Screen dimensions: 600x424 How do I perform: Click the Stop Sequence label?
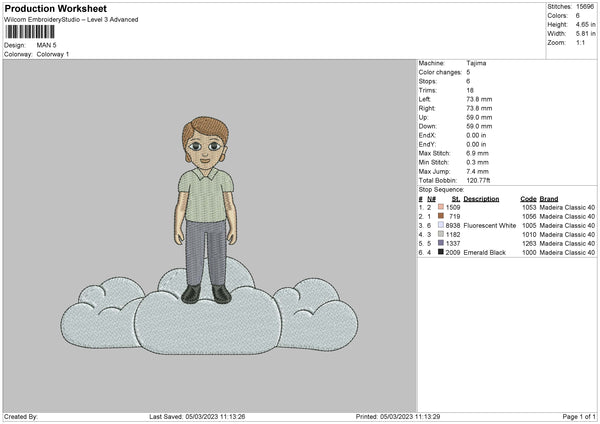[x=441, y=188]
